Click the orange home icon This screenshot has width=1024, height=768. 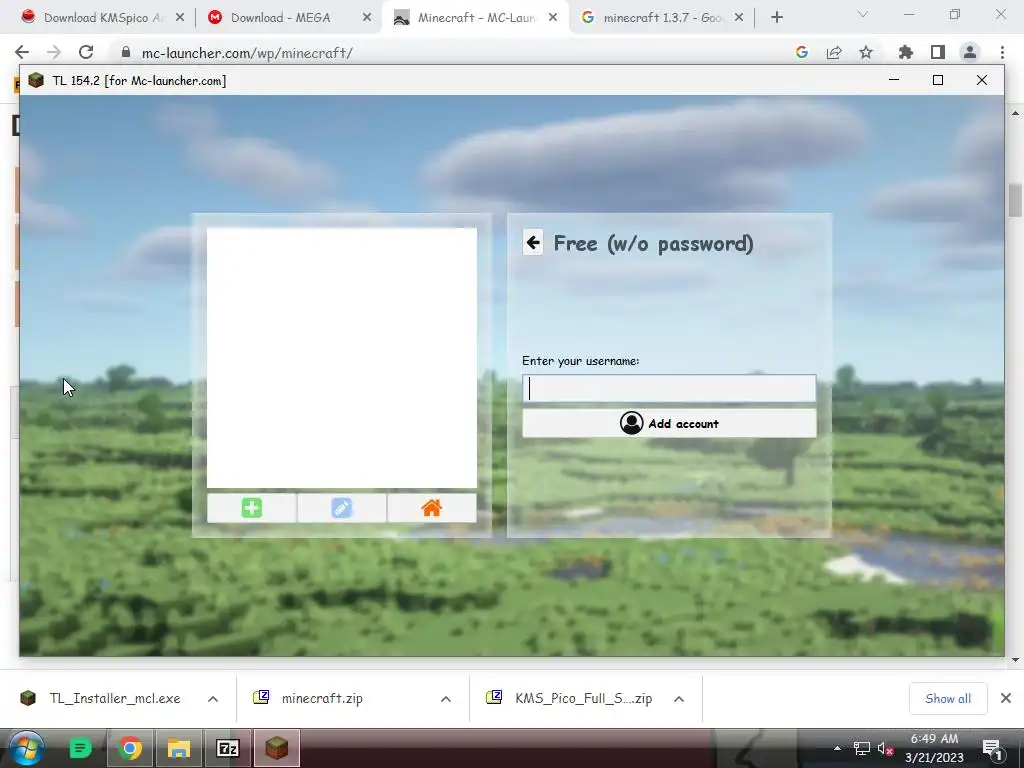pyautogui.click(x=432, y=508)
